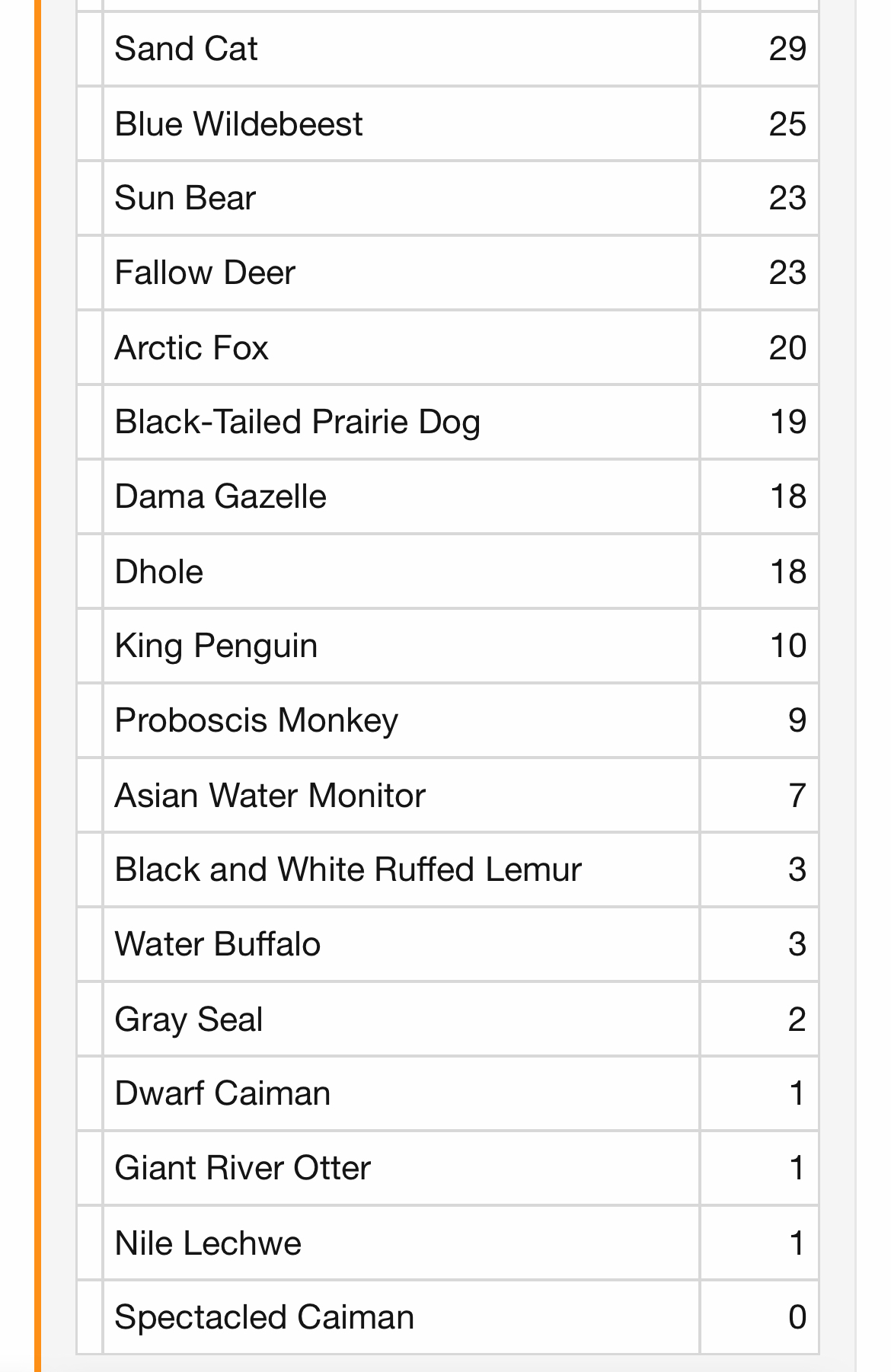
Task: Select the Dwarf Caiman row
Action: pos(448,1093)
